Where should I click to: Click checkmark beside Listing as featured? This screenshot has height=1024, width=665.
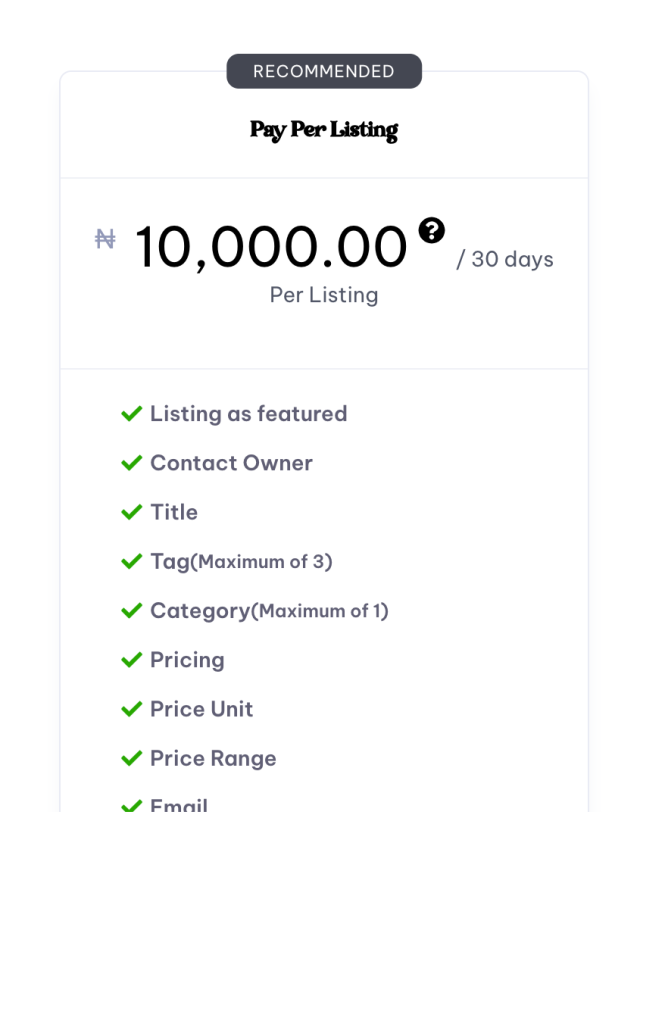click(131, 414)
